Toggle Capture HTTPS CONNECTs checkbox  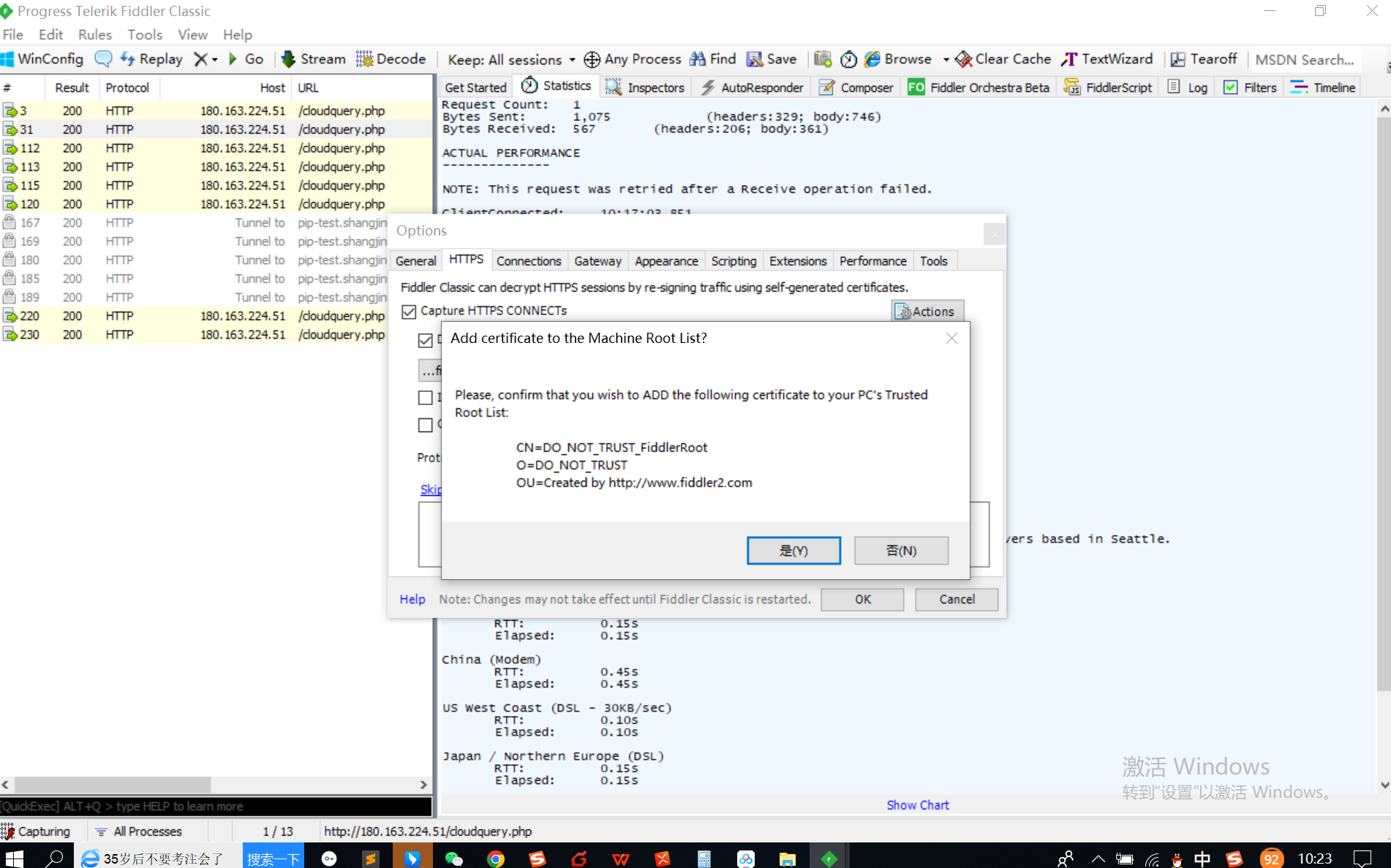(x=409, y=312)
